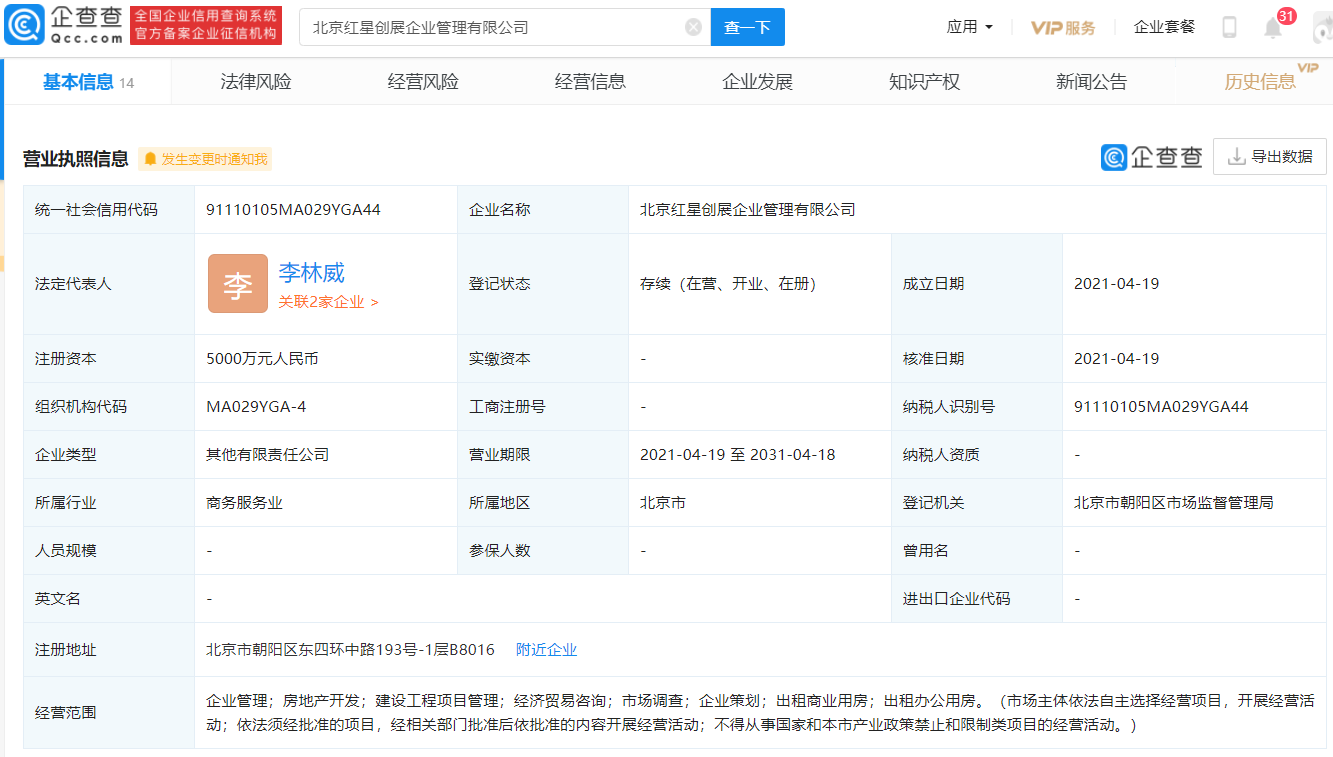Open the notification bell with 31 alerts
Screen dimensions: 1333x757
(1272, 27)
